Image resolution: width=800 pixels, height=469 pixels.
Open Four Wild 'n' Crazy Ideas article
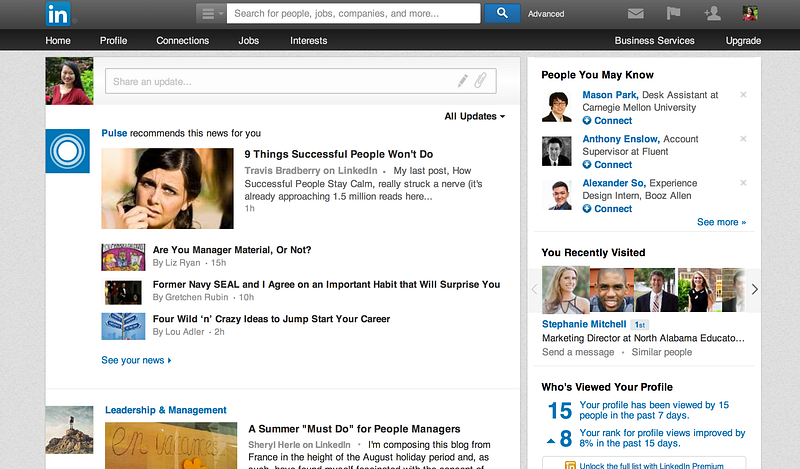point(271,319)
